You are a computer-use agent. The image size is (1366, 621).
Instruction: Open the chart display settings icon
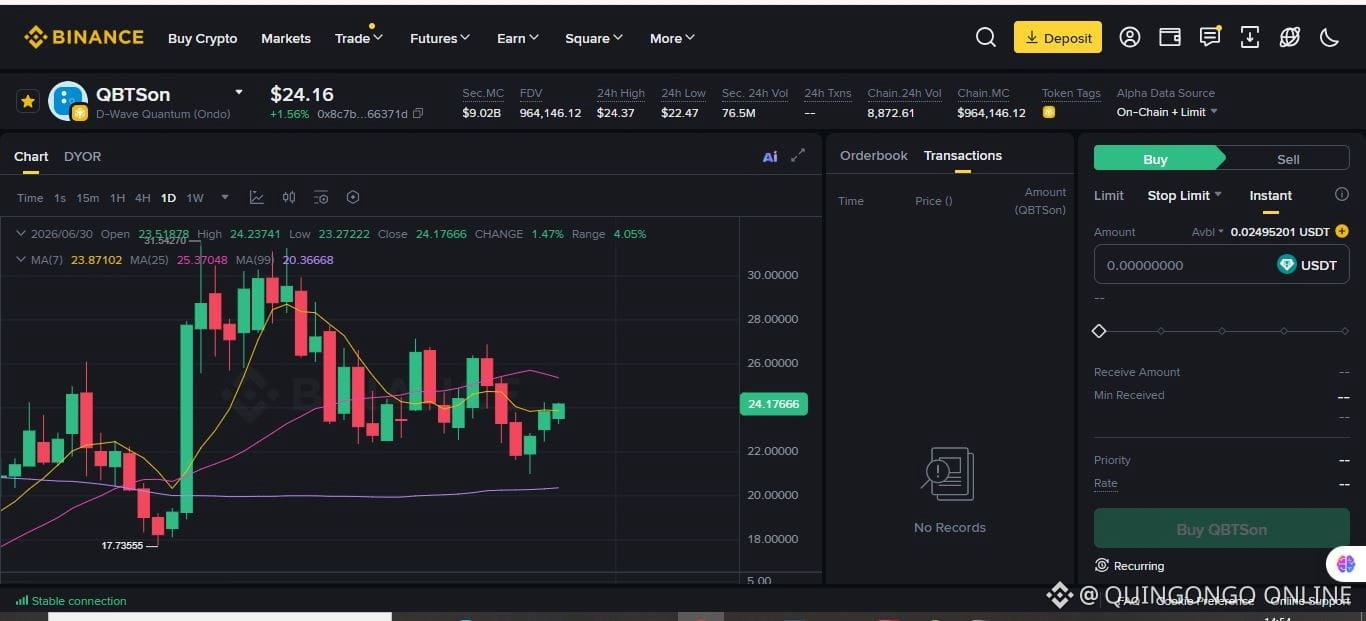click(321, 198)
